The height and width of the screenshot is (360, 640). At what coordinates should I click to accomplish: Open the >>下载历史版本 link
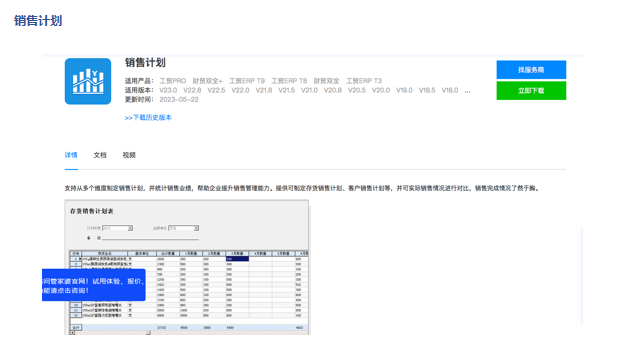[148, 118]
